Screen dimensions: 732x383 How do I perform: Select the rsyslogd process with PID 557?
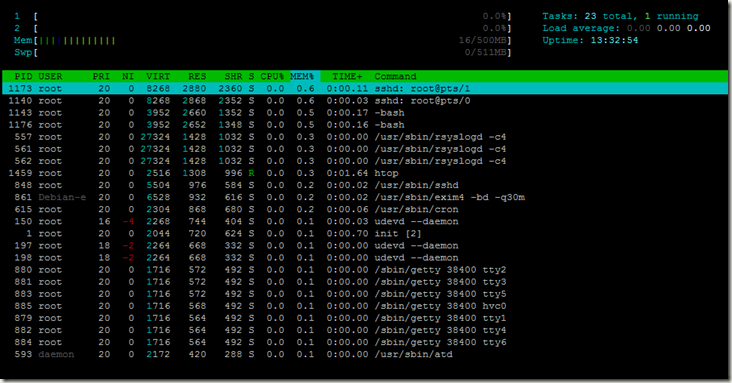[365, 137]
